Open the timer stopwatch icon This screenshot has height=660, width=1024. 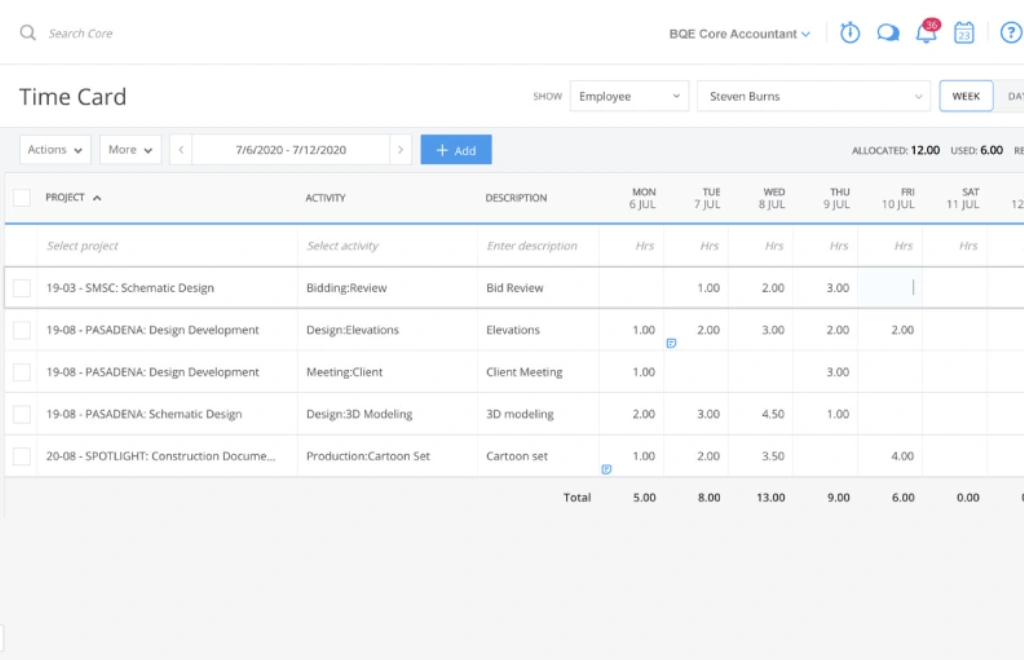pos(850,33)
